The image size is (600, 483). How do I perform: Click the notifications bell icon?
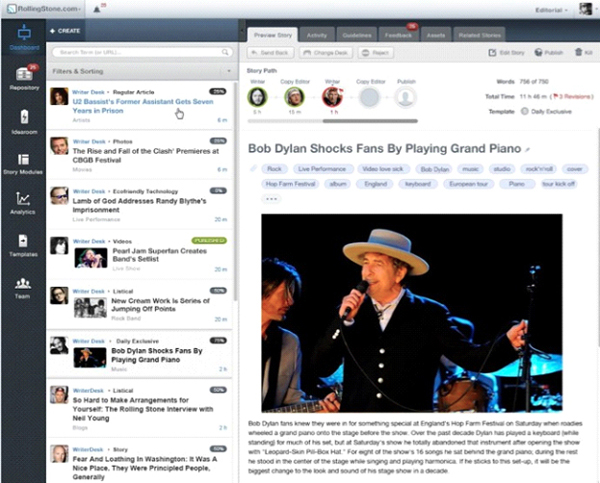pos(96,9)
